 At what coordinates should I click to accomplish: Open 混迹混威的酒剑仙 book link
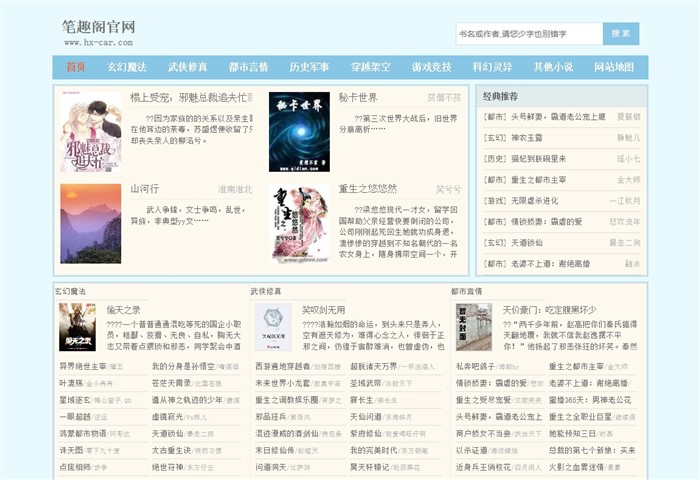click(x=287, y=434)
